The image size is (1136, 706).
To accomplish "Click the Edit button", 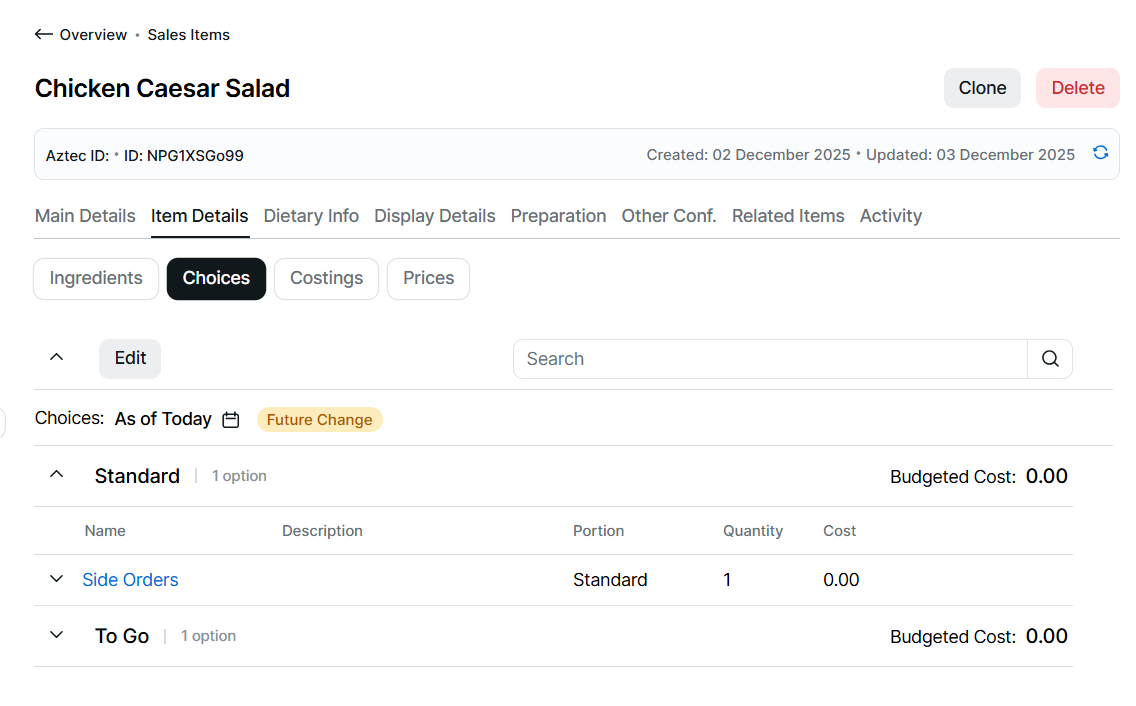I will pyautogui.click(x=130, y=358).
